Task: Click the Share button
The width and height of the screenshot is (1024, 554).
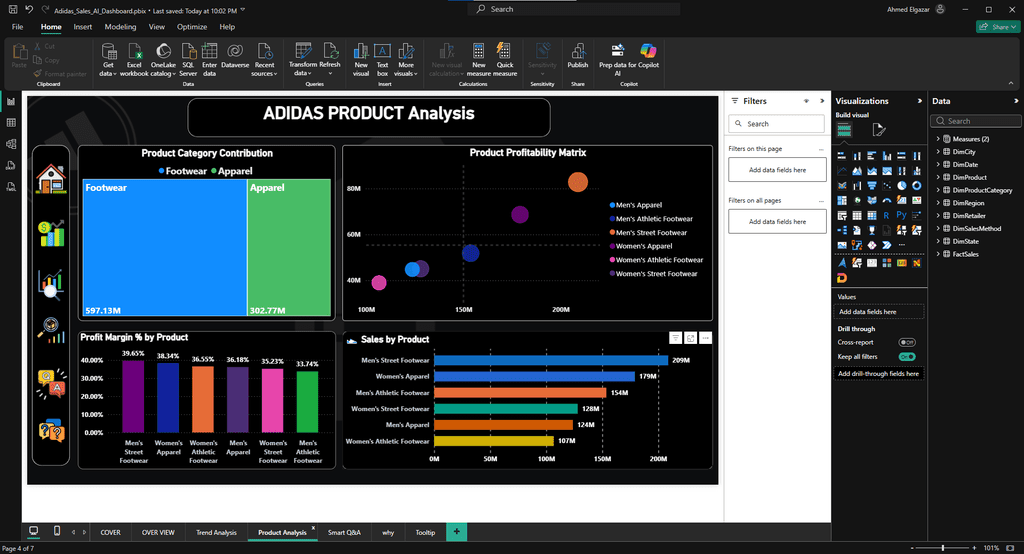Action: [x=999, y=27]
